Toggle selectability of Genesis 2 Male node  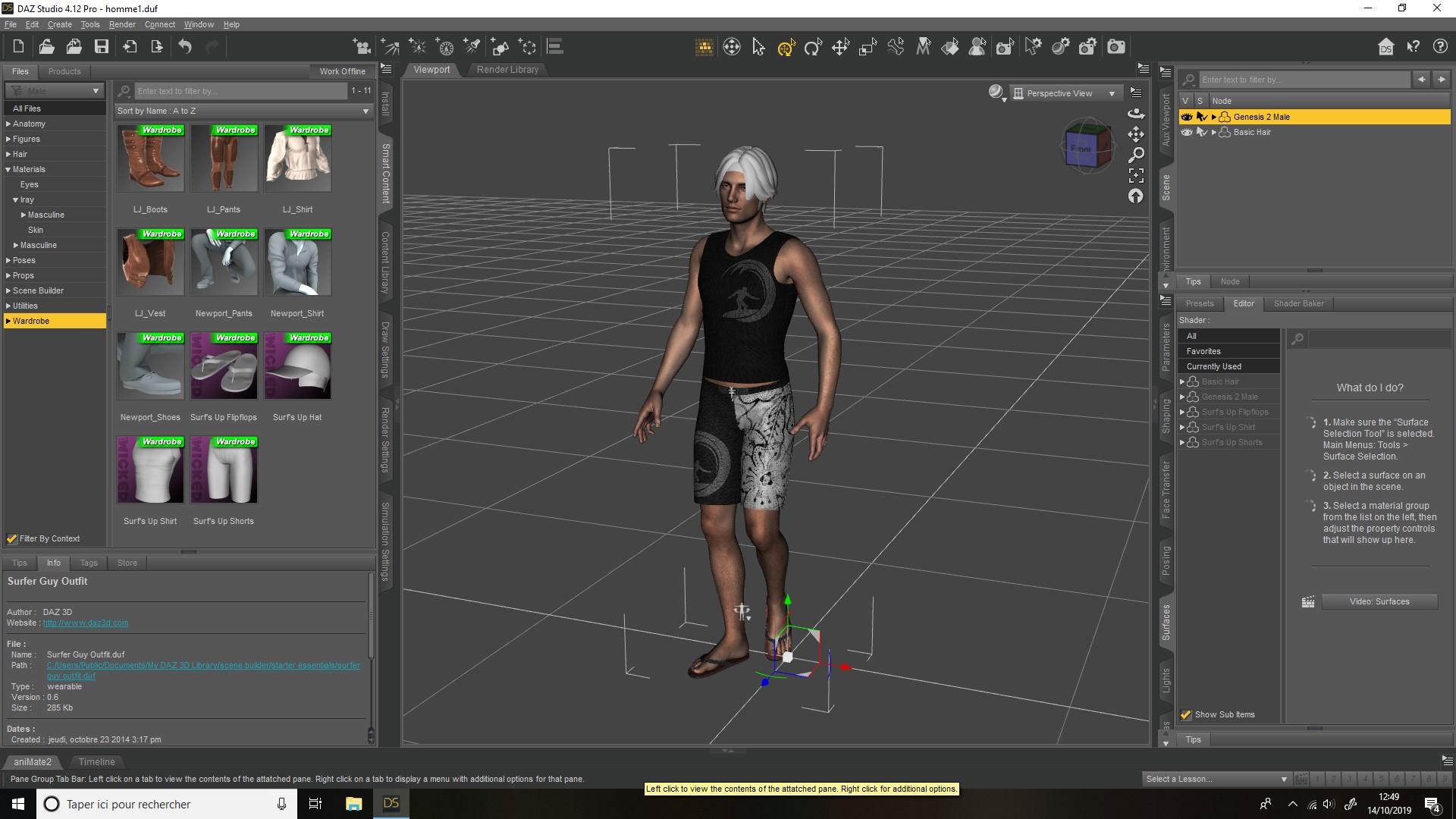[1201, 117]
